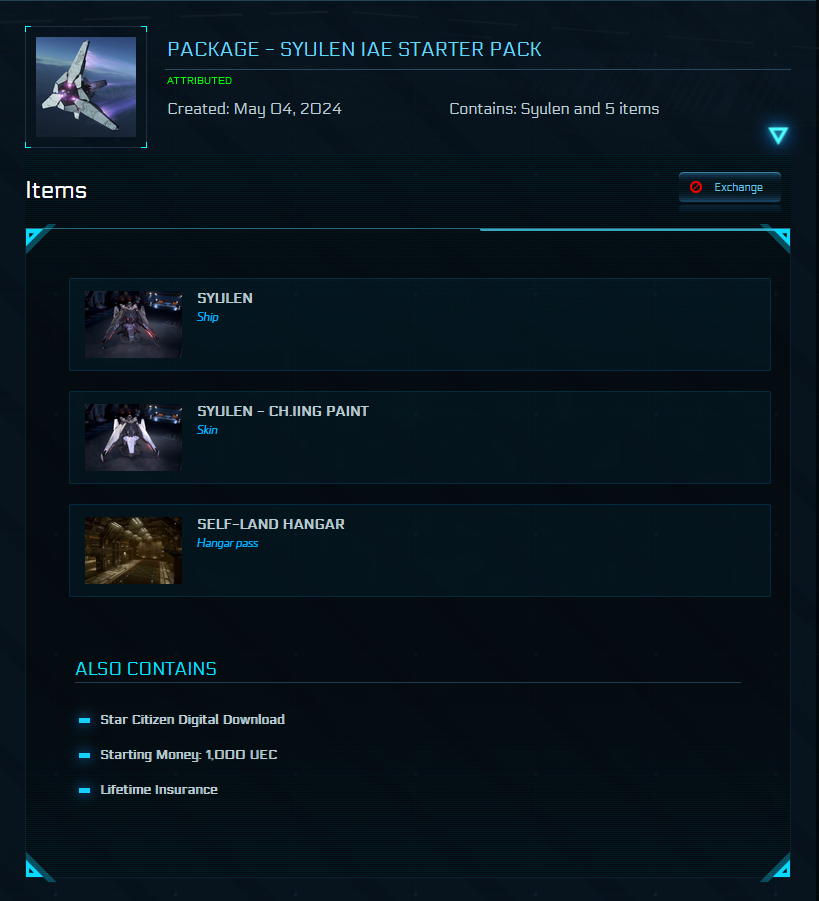Click the bullet icon beside Star Citizen Digital Download
The height and width of the screenshot is (901, 819).
(84, 719)
